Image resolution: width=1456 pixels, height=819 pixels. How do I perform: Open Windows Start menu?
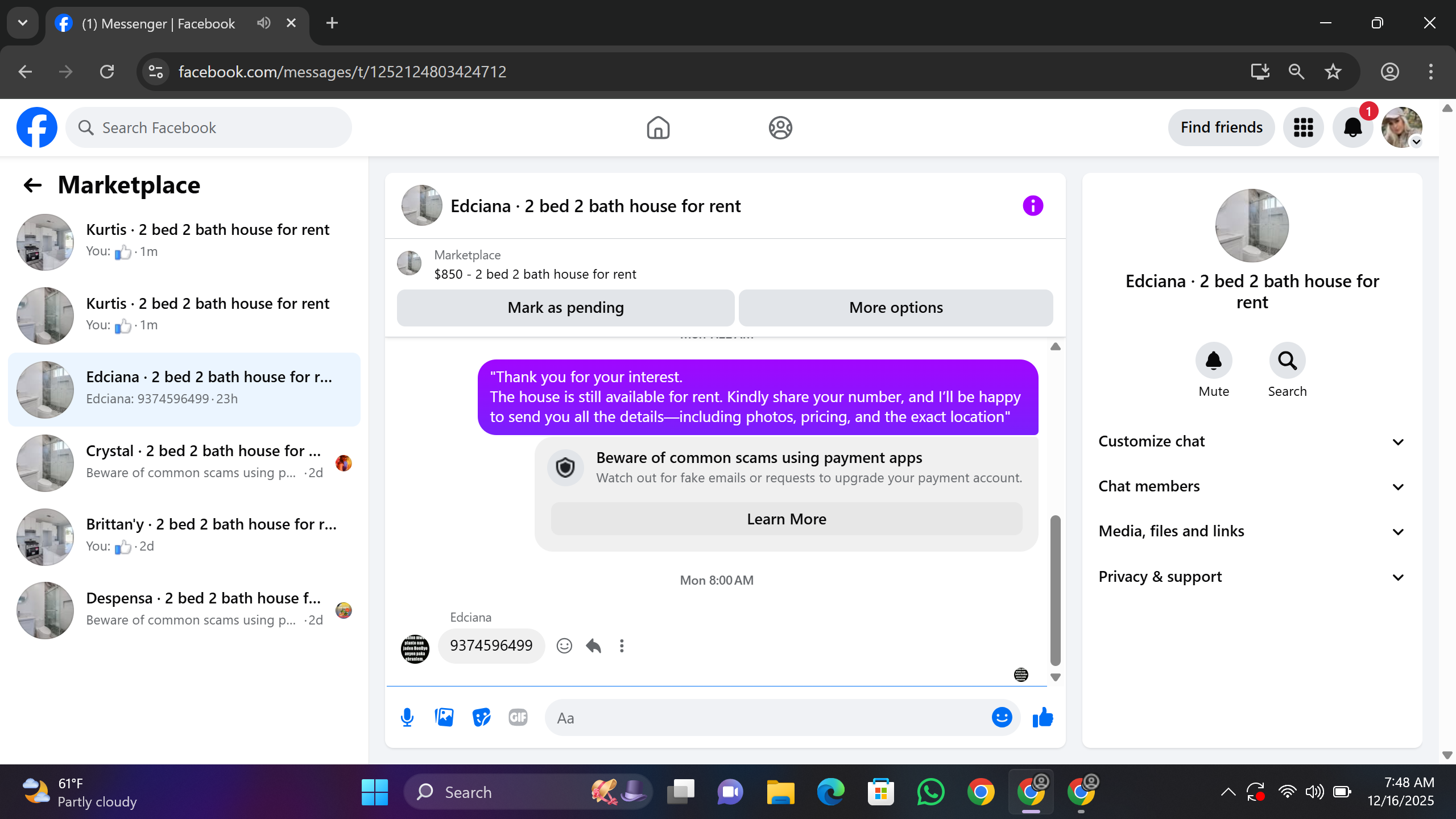pyautogui.click(x=375, y=792)
